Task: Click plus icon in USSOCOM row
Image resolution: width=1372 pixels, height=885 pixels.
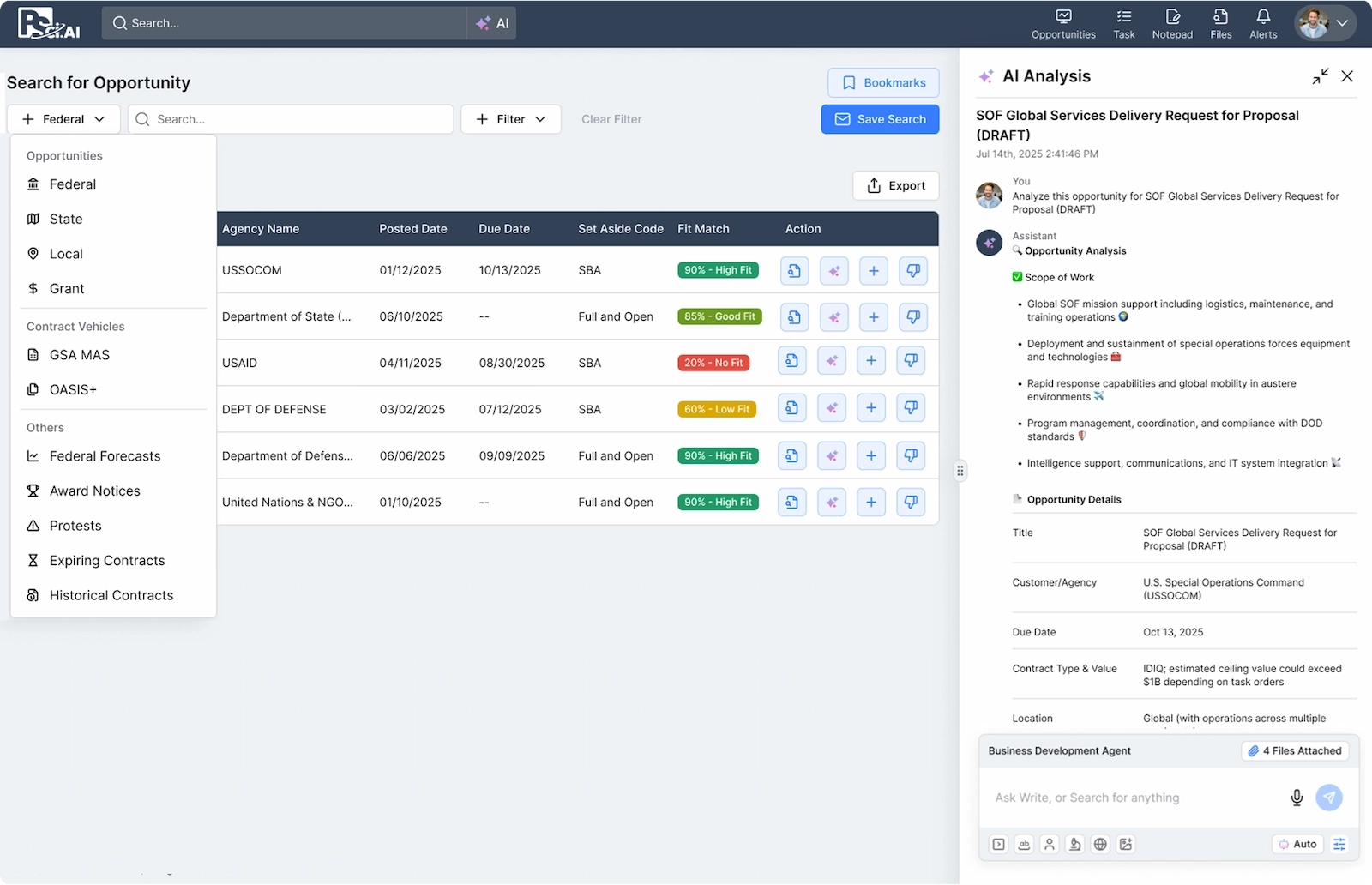Action: click(874, 271)
